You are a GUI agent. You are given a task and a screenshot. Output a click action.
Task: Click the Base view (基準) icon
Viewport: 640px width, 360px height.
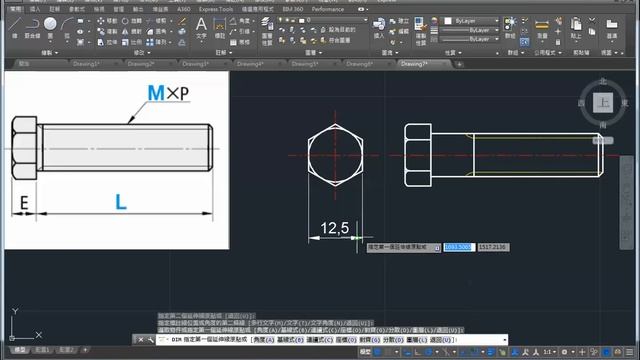click(x=611, y=28)
